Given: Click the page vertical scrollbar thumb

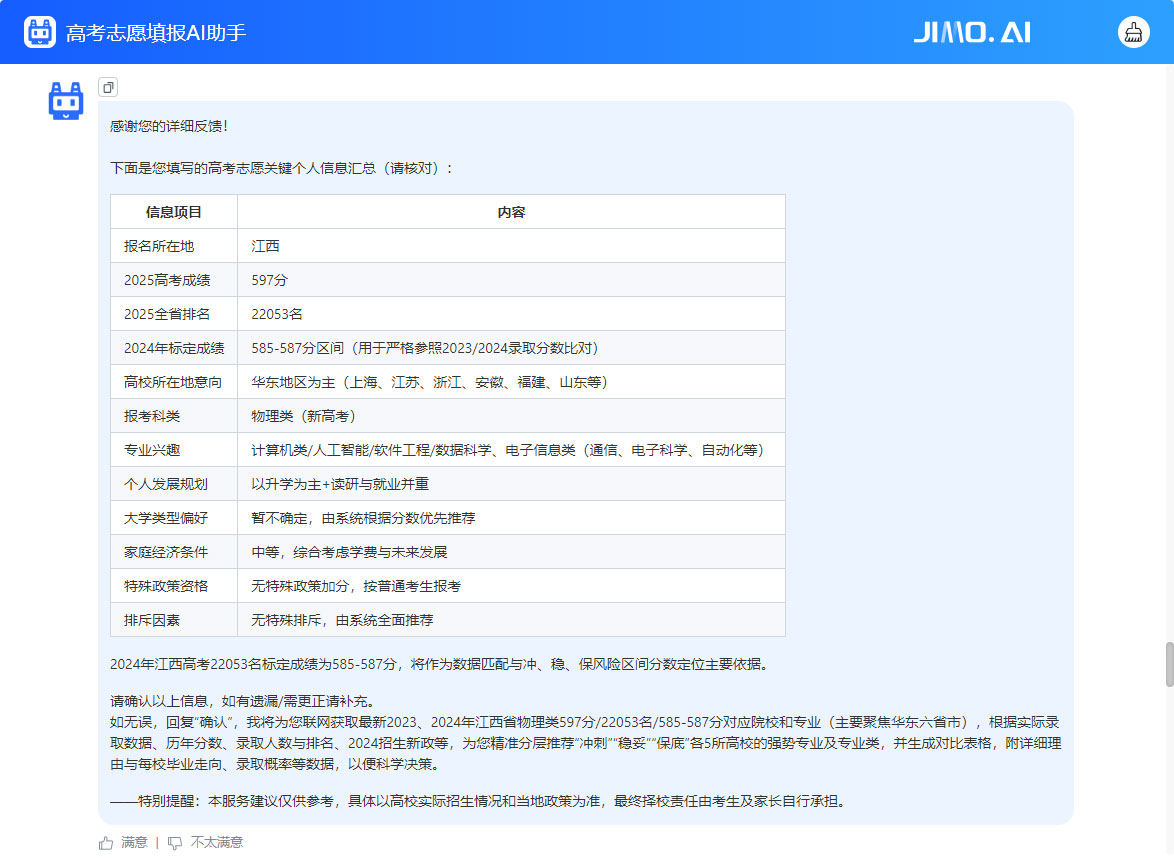Looking at the screenshot, I should [1169, 664].
